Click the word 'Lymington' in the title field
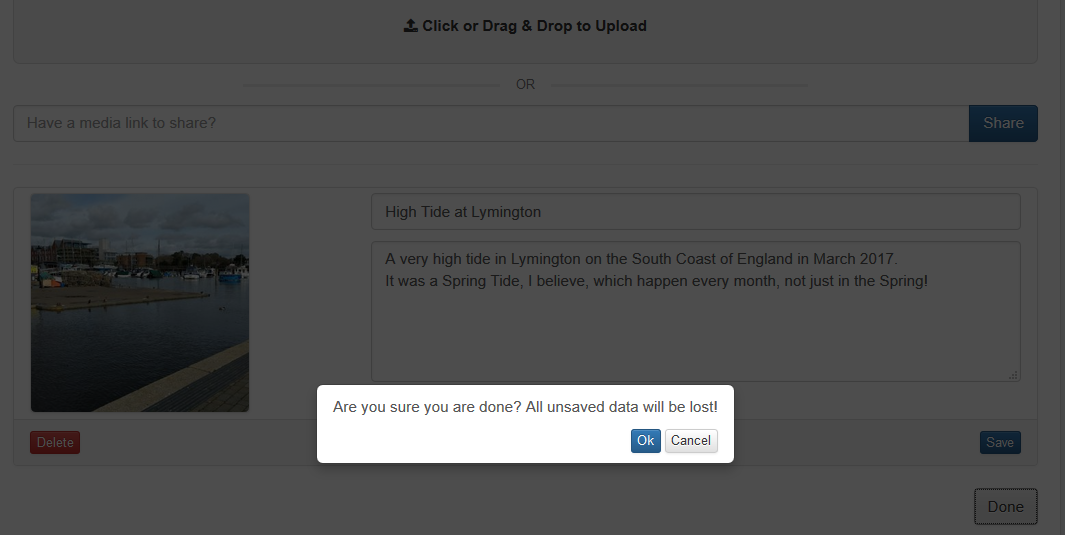This screenshot has height=535, width=1065. pos(506,212)
